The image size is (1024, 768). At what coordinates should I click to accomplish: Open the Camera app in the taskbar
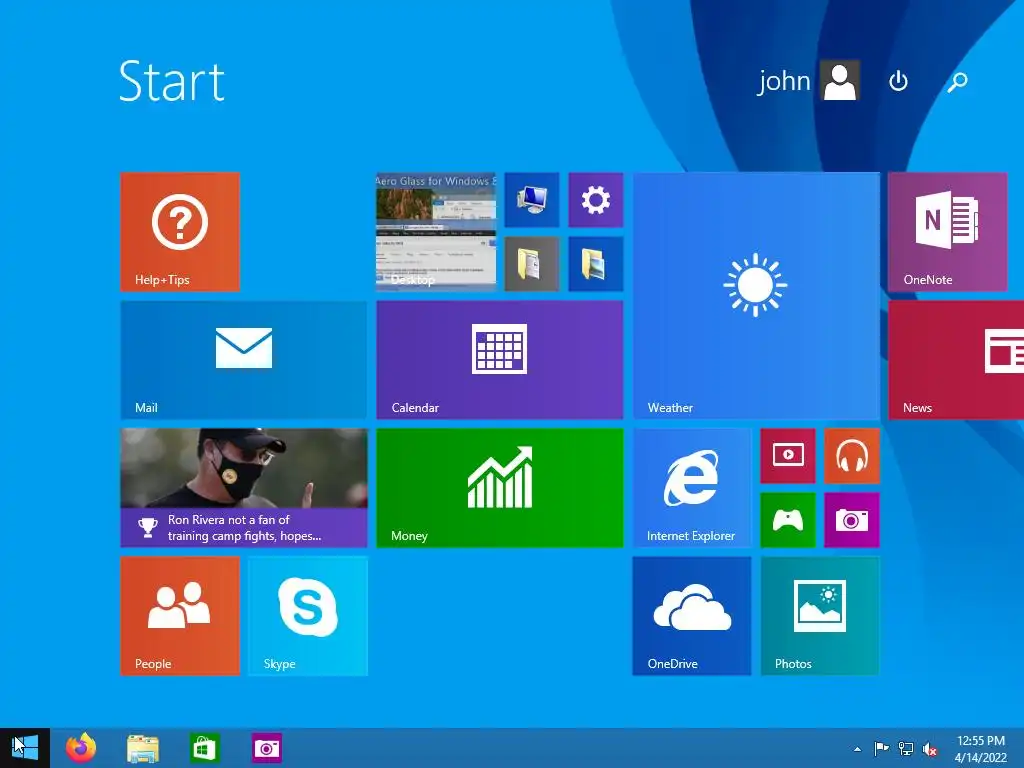tap(266, 748)
